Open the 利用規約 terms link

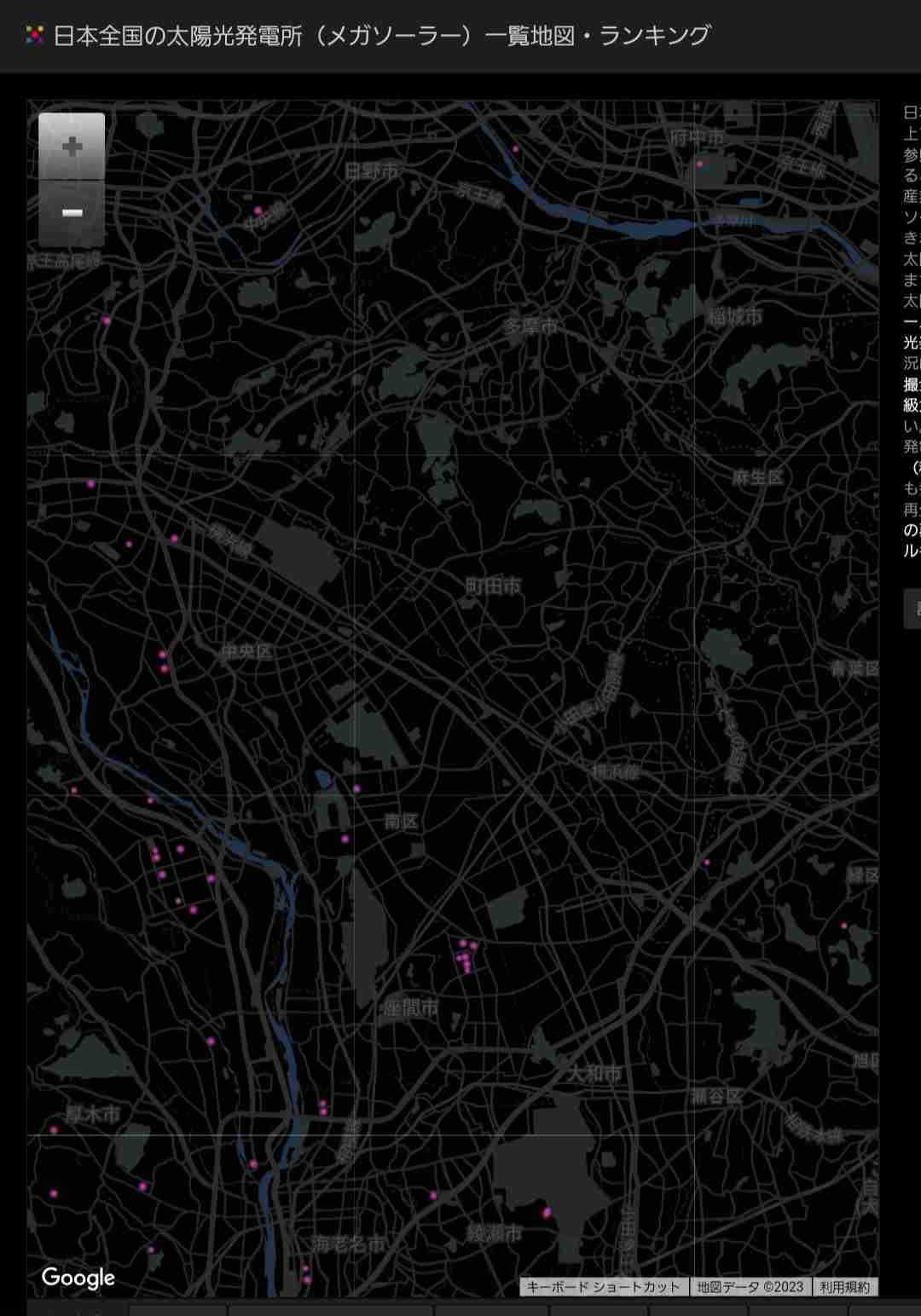[x=844, y=1287]
